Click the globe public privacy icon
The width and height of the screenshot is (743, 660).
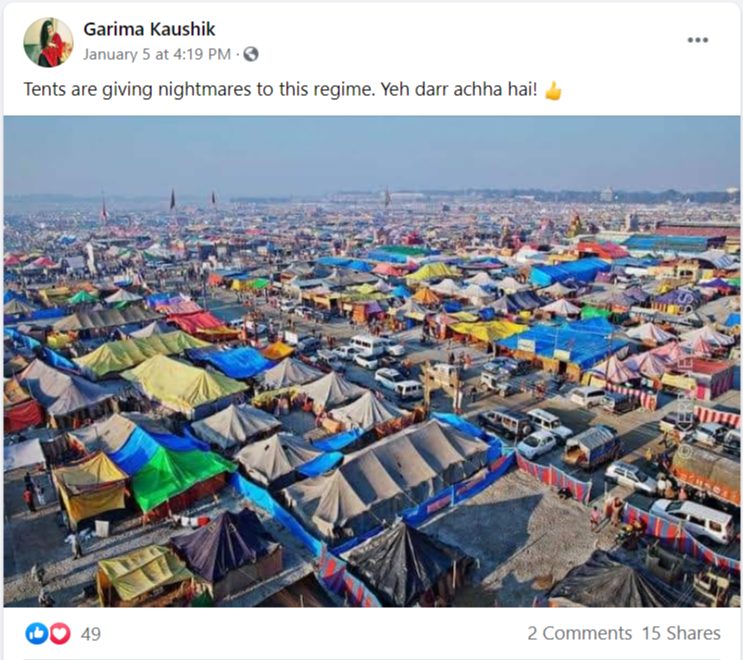click(x=251, y=54)
